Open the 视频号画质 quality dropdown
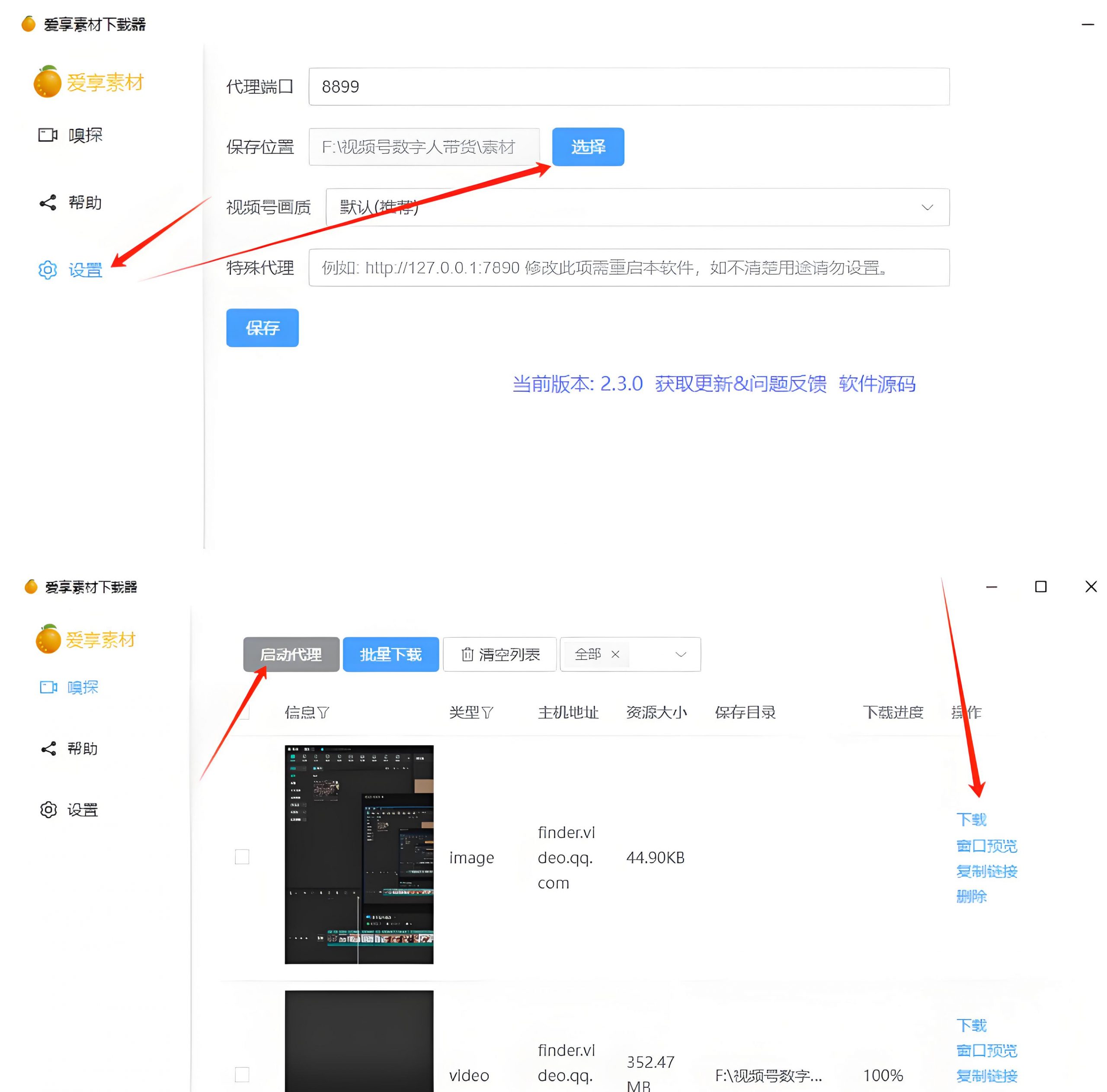 927,207
